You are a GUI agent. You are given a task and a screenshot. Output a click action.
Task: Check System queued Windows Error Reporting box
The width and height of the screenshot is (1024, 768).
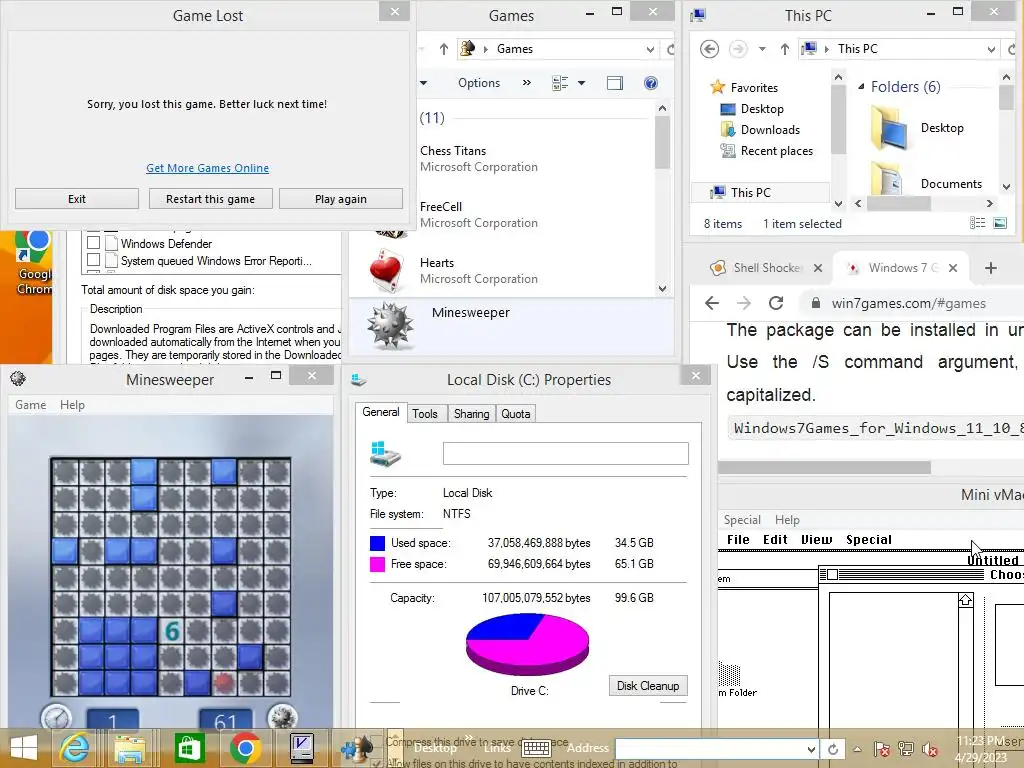point(93,260)
